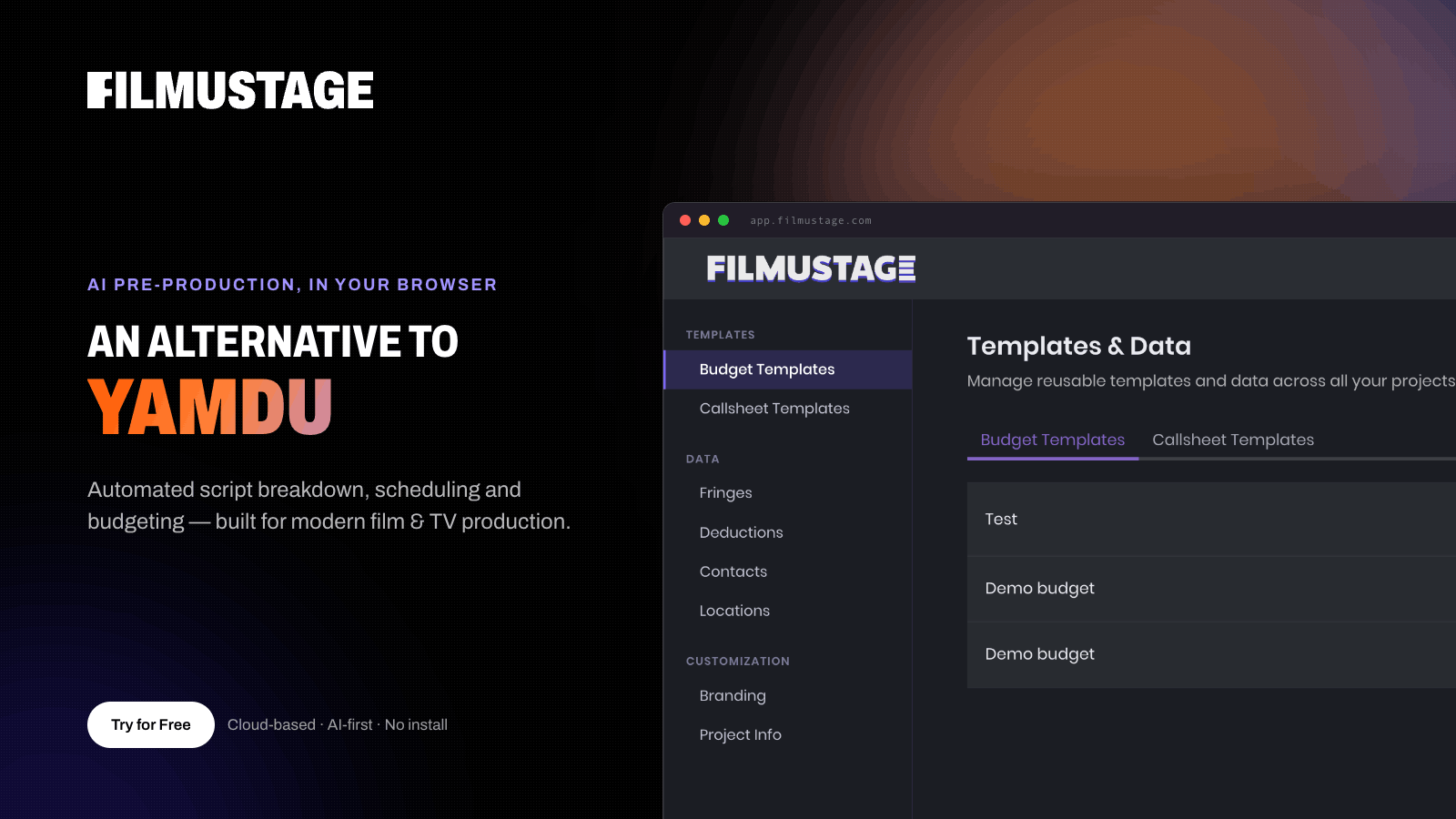This screenshot has width=1456, height=819.
Task: Click the Try for Free button
Action: point(151,724)
